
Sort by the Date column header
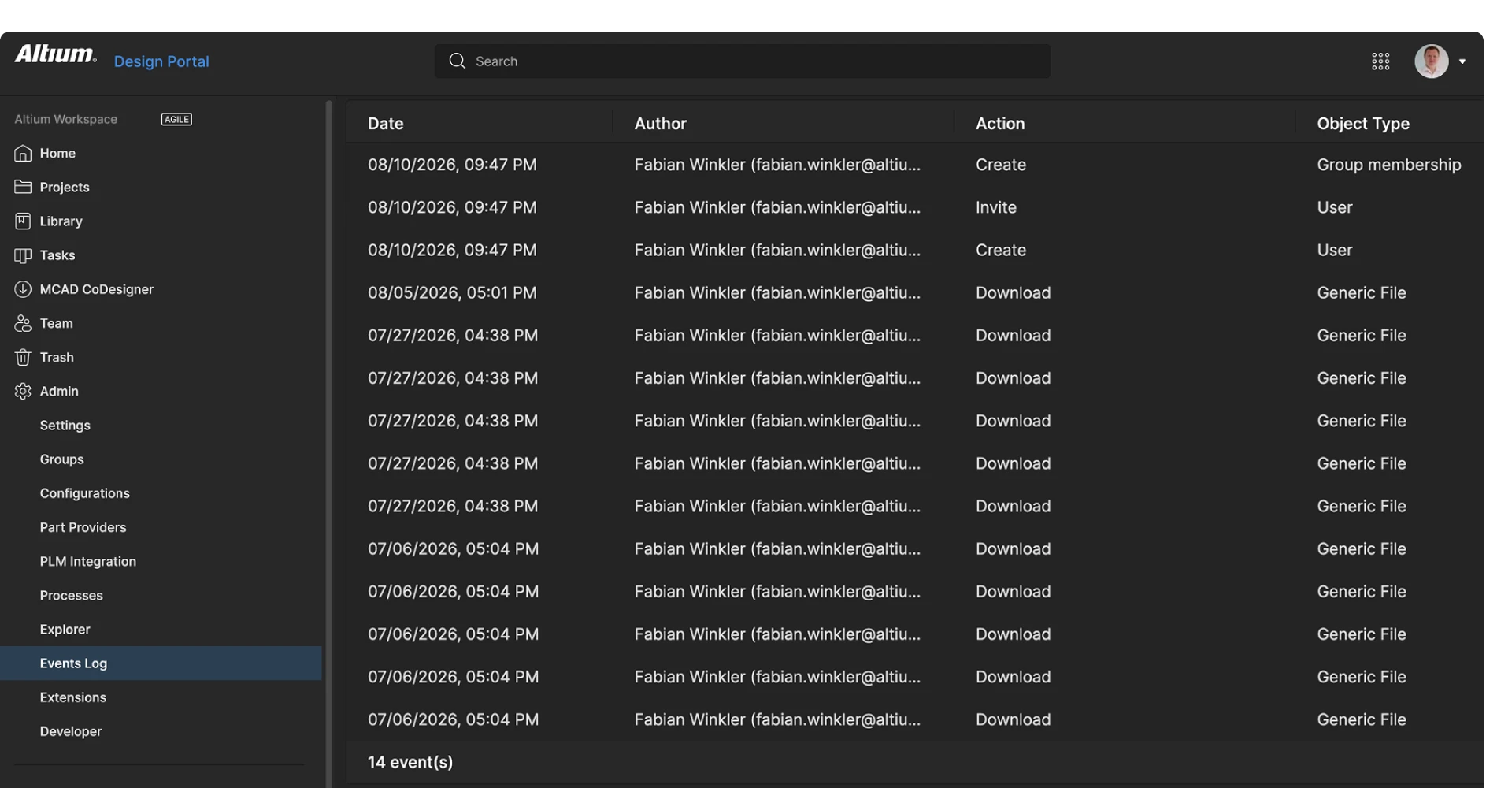386,124
